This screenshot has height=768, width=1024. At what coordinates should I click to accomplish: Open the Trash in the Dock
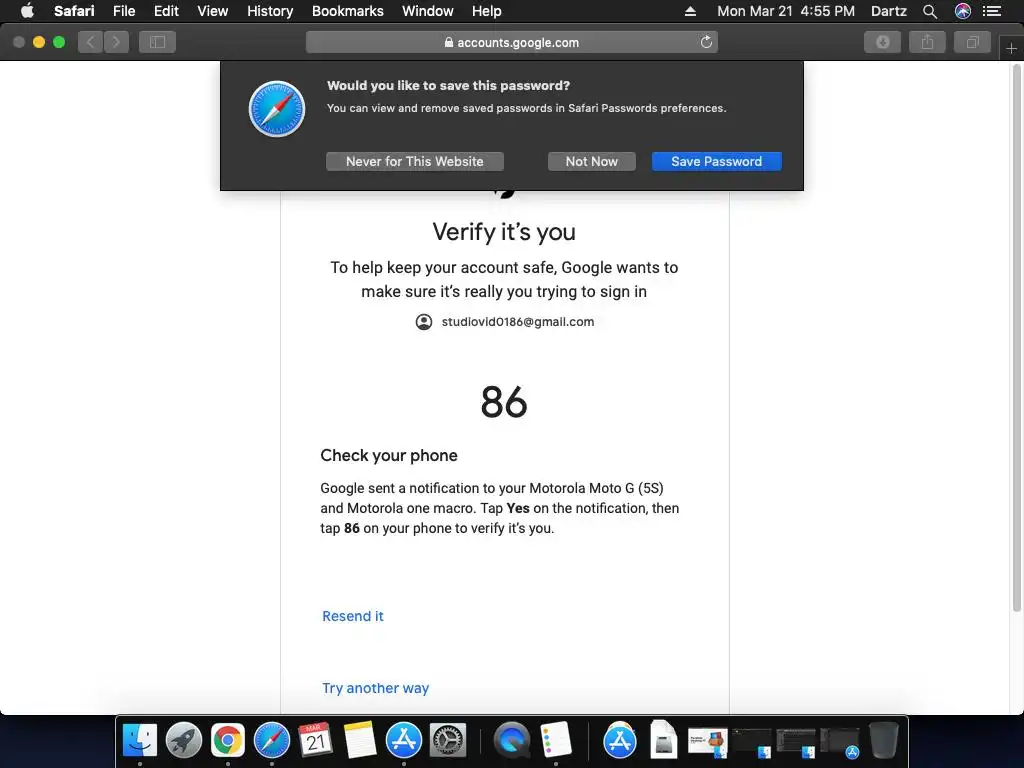(x=884, y=740)
